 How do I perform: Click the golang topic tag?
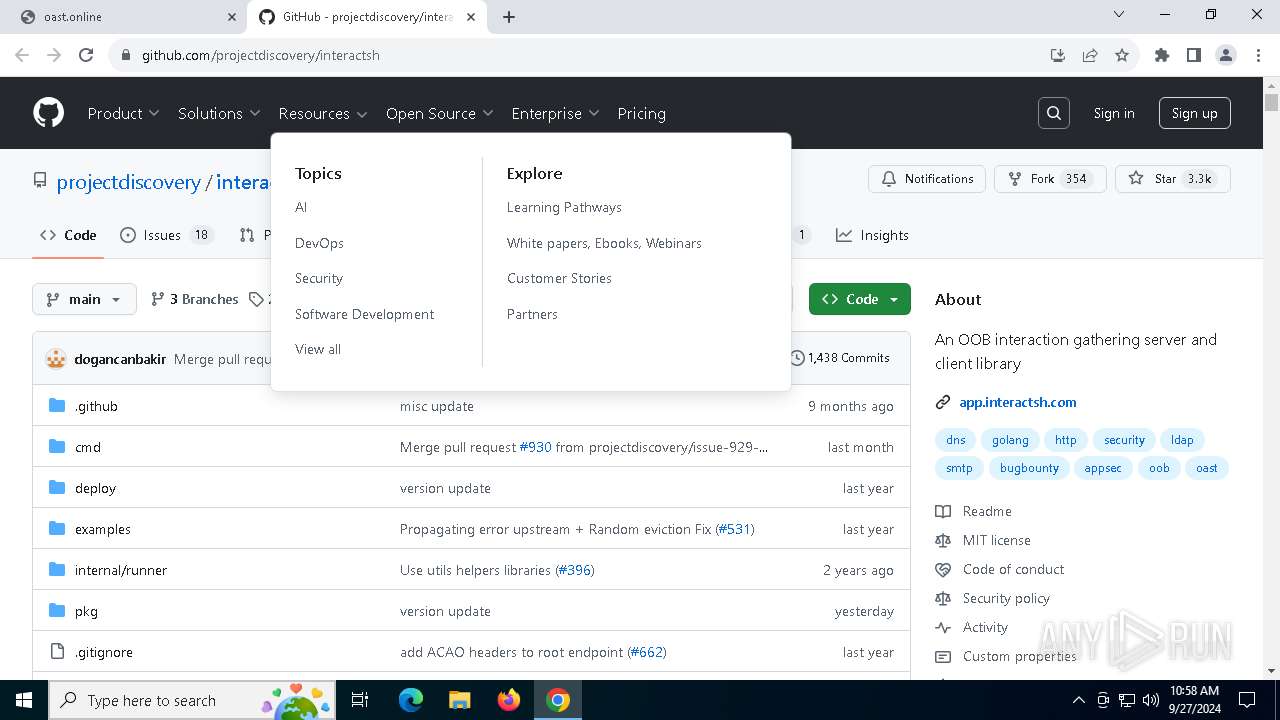click(x=1010, y=440)
